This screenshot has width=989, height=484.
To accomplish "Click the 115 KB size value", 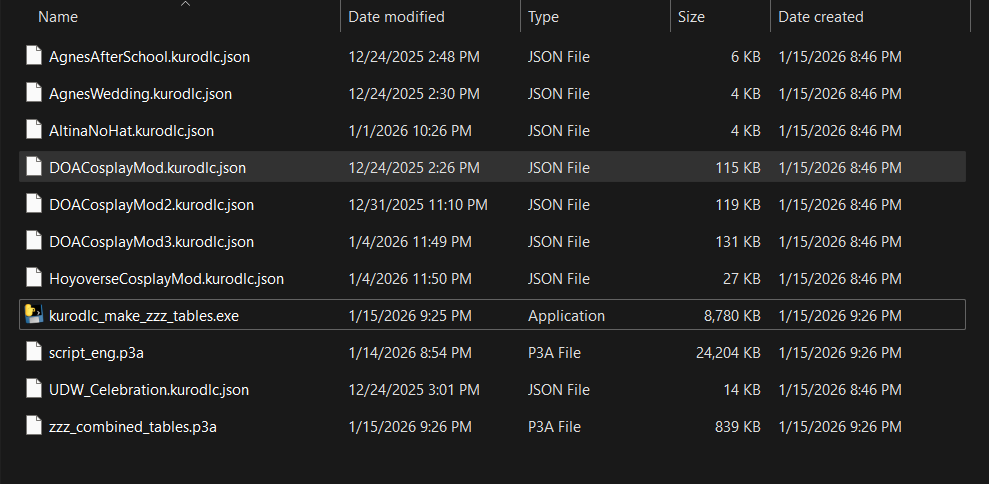I will tap(738, 168).
